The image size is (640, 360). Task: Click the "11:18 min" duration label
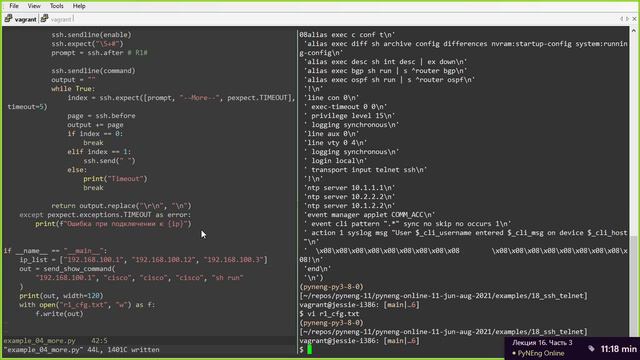point(618,349)
